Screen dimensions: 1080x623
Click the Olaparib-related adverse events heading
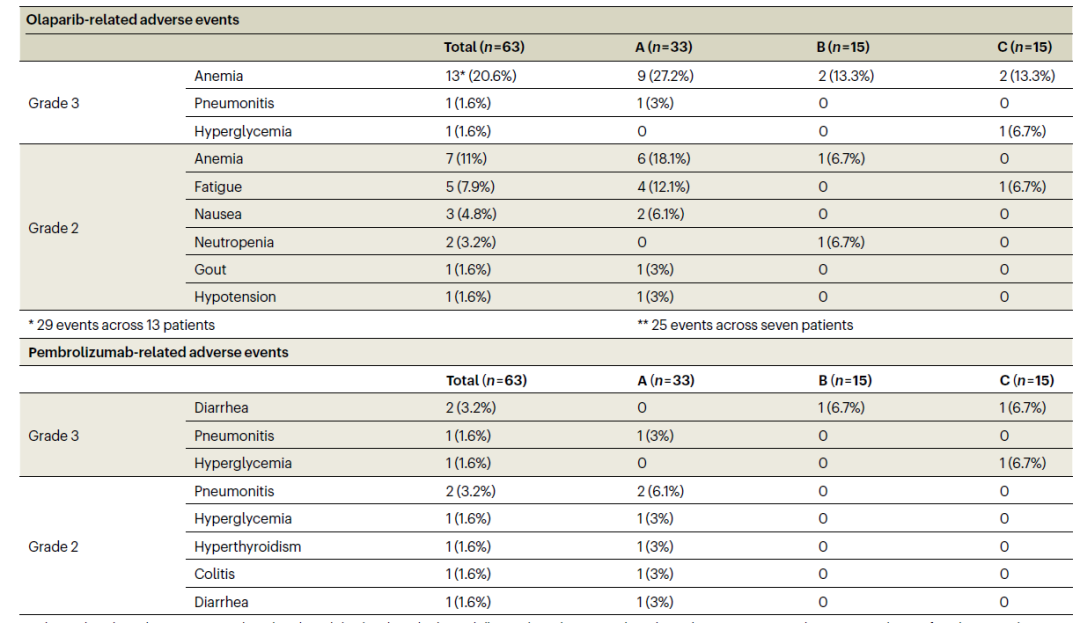[x=134, y=20]
